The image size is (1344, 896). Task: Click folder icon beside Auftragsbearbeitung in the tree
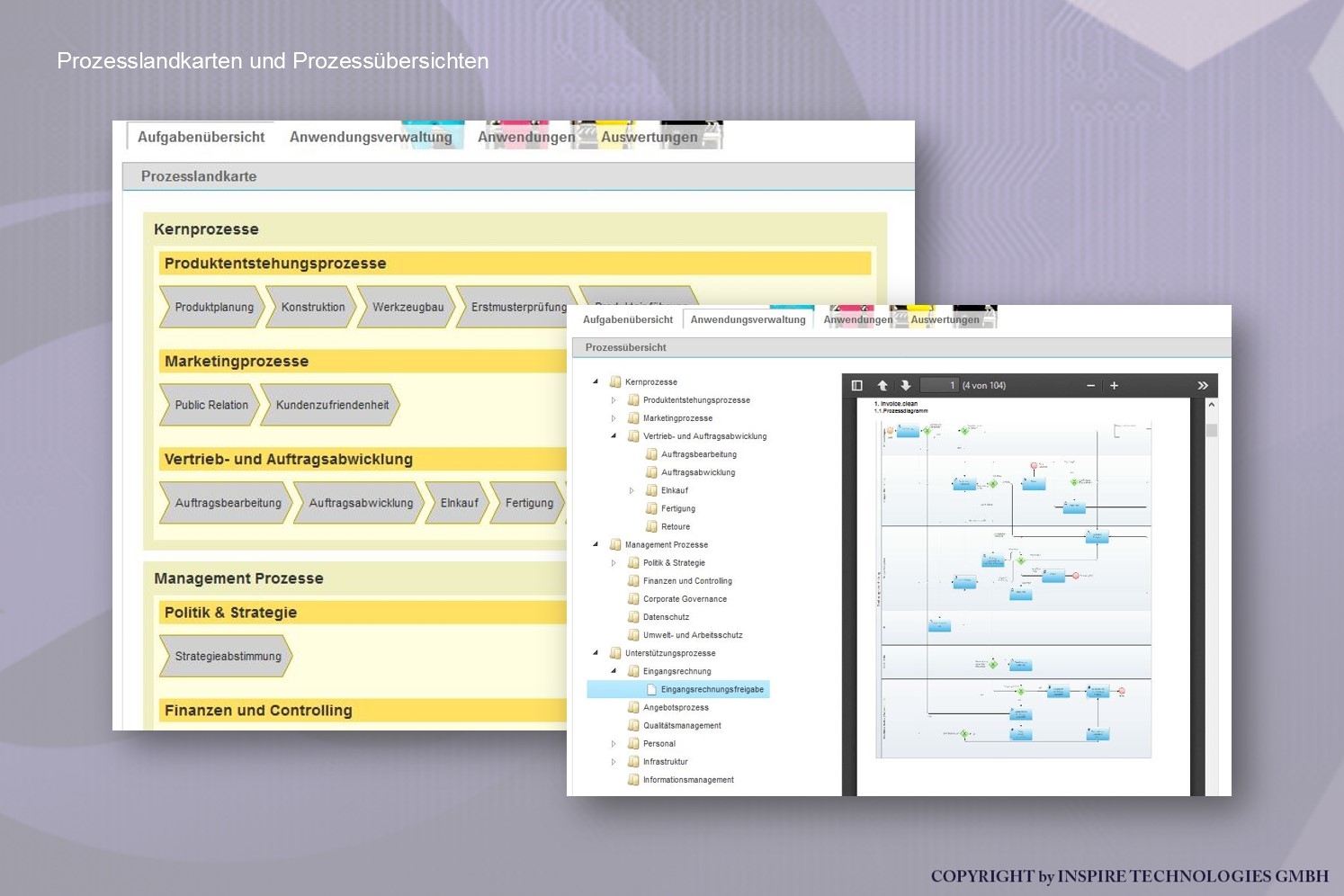[651, 454]
